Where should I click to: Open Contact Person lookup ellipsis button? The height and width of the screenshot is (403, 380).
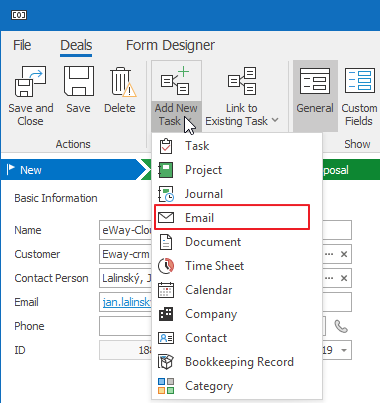[x=329, y=278]
